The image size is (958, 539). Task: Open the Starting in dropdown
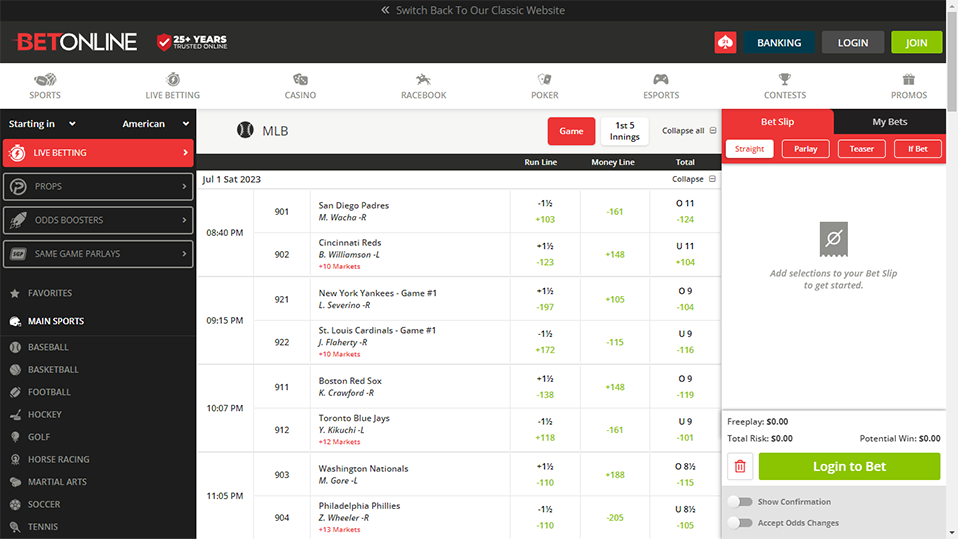tap(44, 124)
